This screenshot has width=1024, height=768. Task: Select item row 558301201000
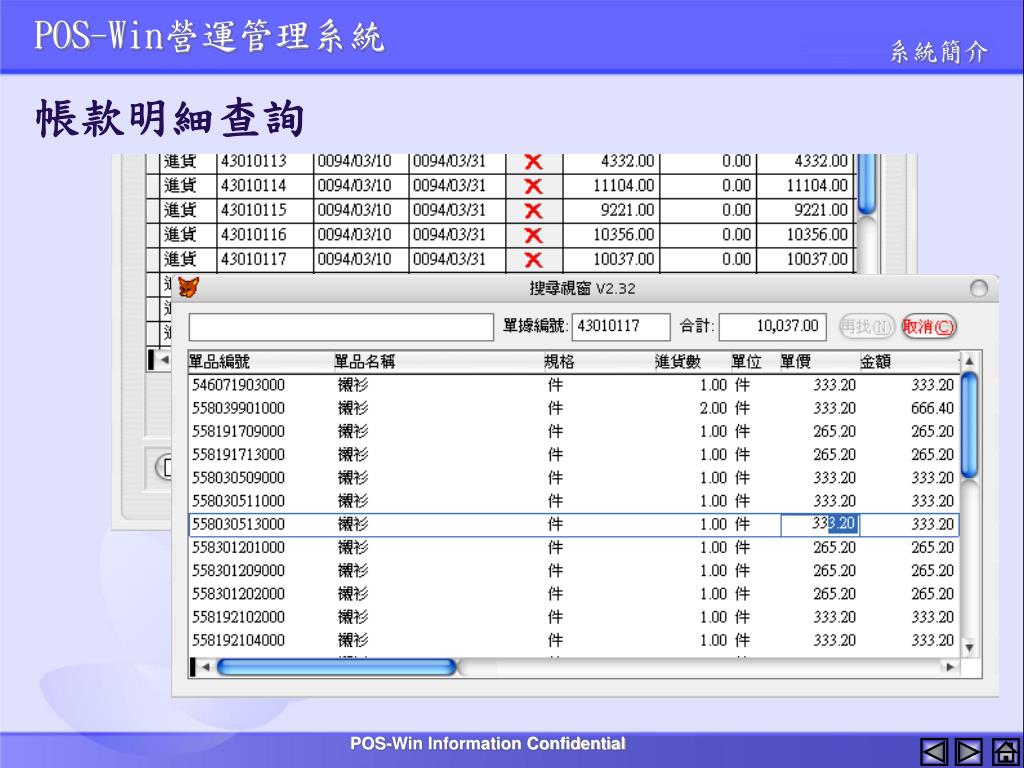click(574, 548)
